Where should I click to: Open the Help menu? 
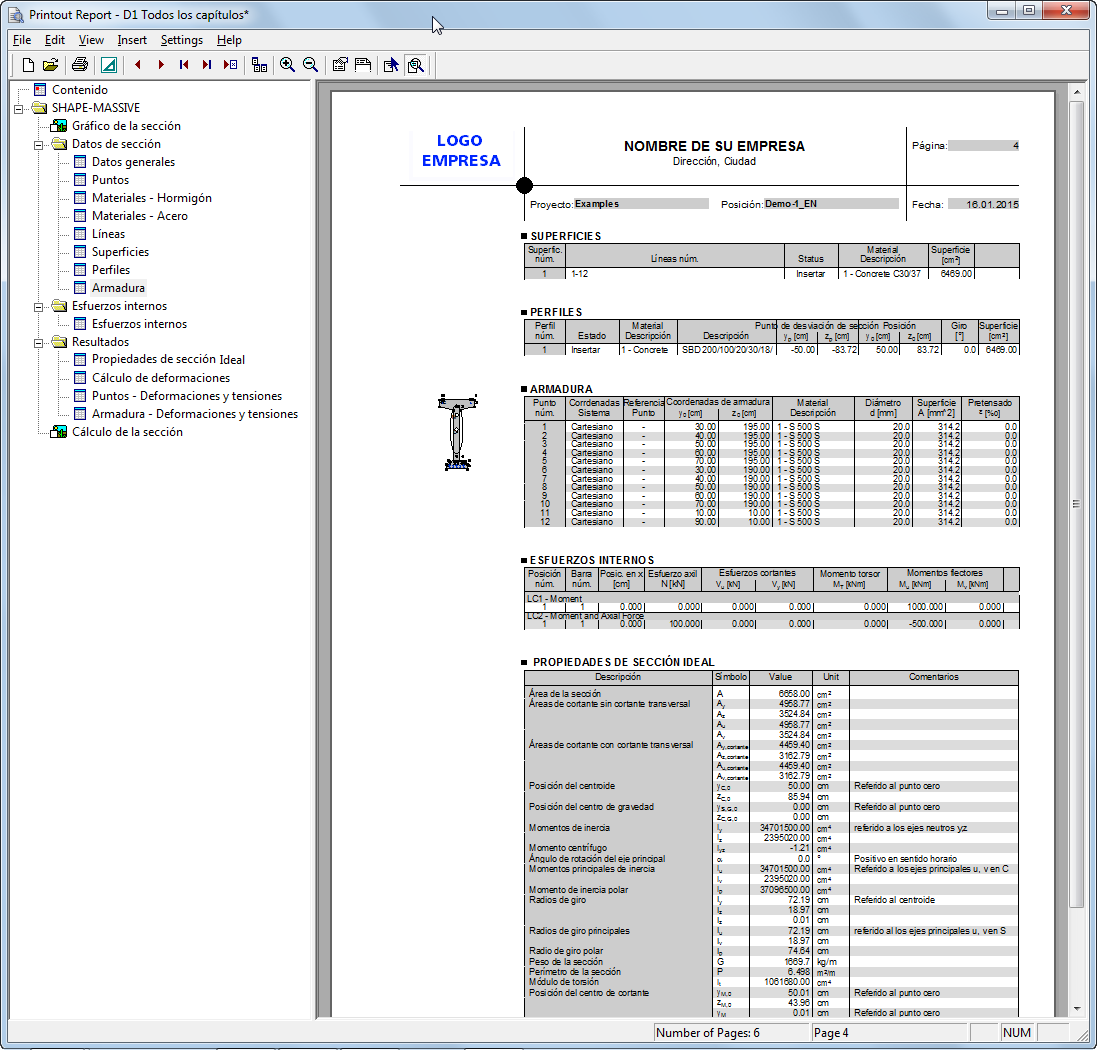point(229,40)
